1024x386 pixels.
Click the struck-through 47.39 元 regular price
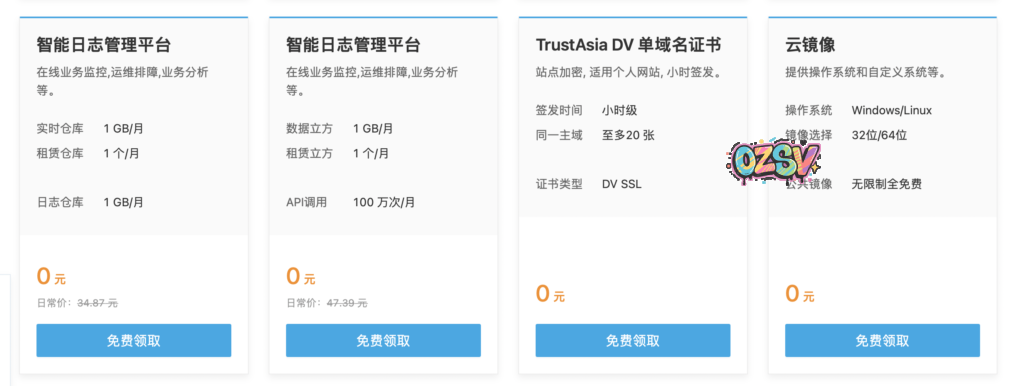(347, 303)
